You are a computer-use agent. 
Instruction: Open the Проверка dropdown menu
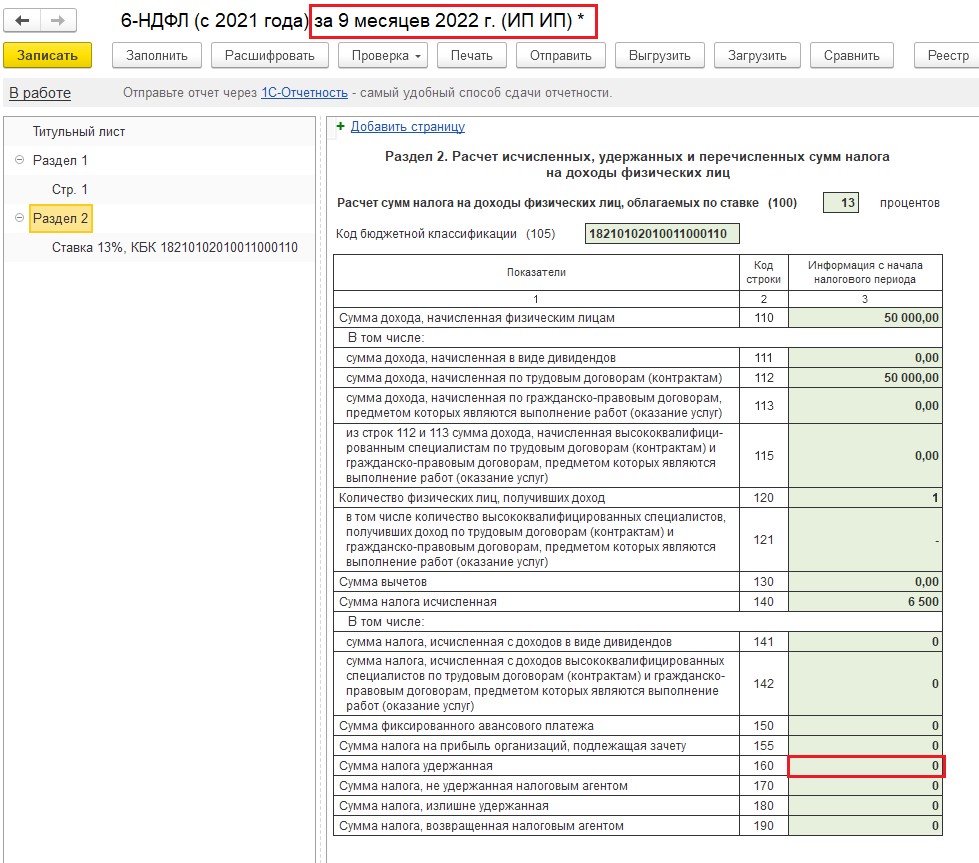click(x=384, y=56)
